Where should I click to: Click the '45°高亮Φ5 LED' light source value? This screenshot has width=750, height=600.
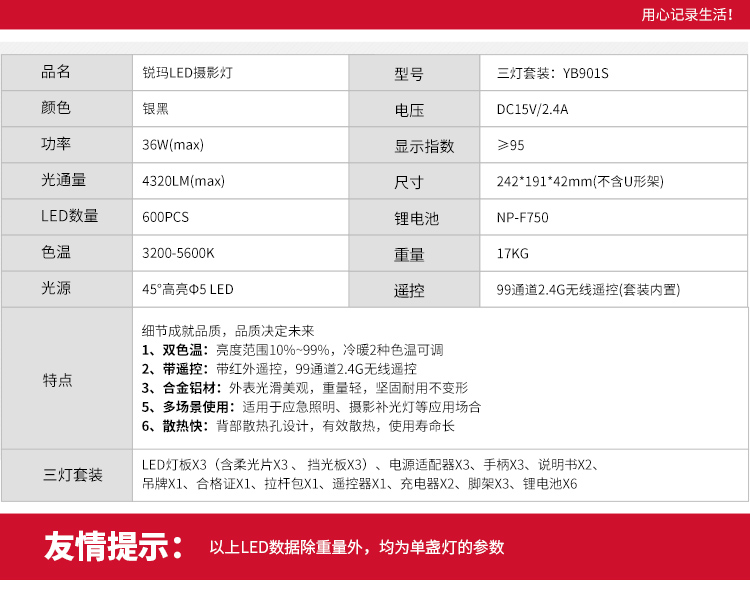click(x=188, y=289)
